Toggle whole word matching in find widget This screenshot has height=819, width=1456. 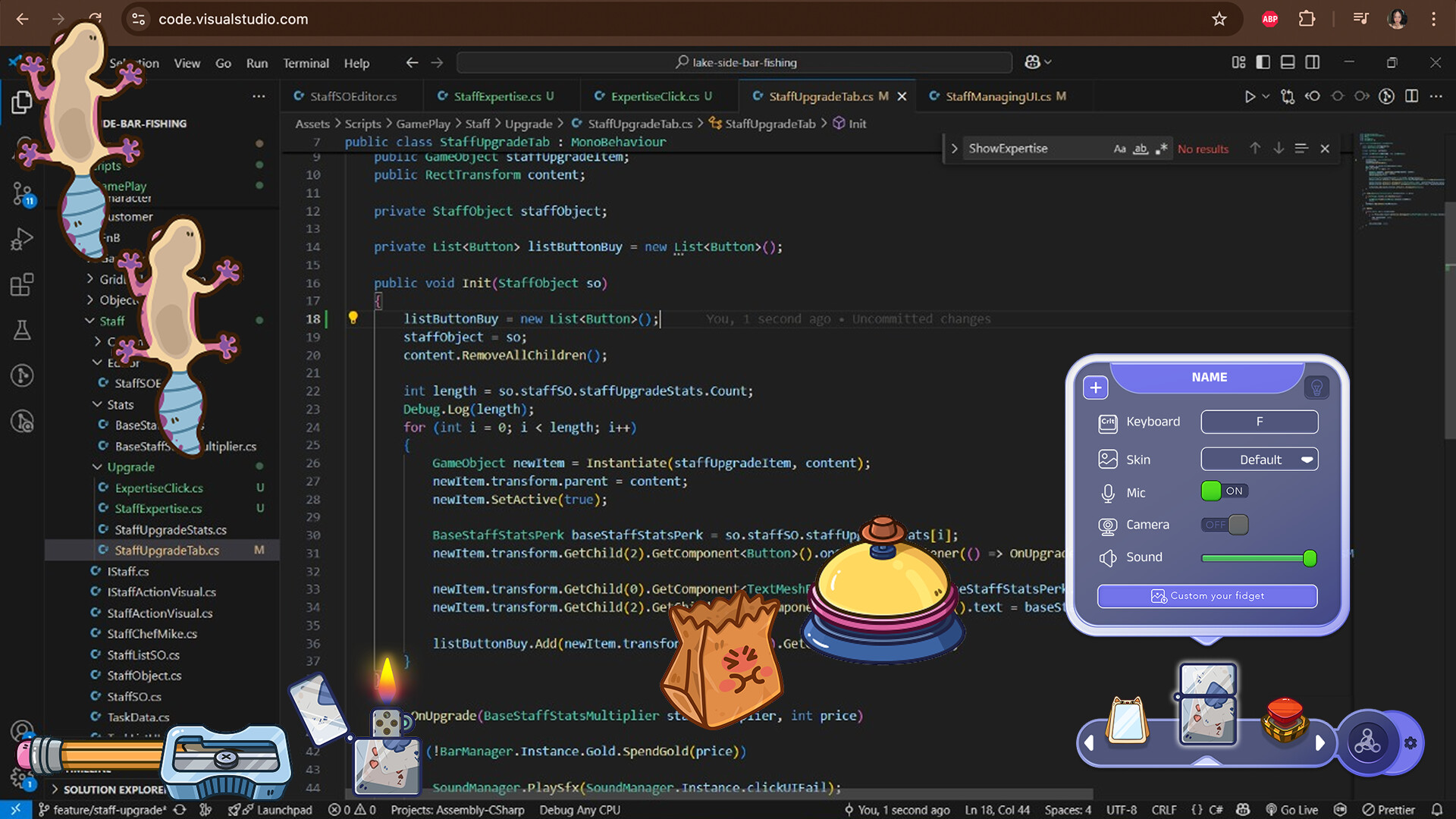(x=1140, y=149)
